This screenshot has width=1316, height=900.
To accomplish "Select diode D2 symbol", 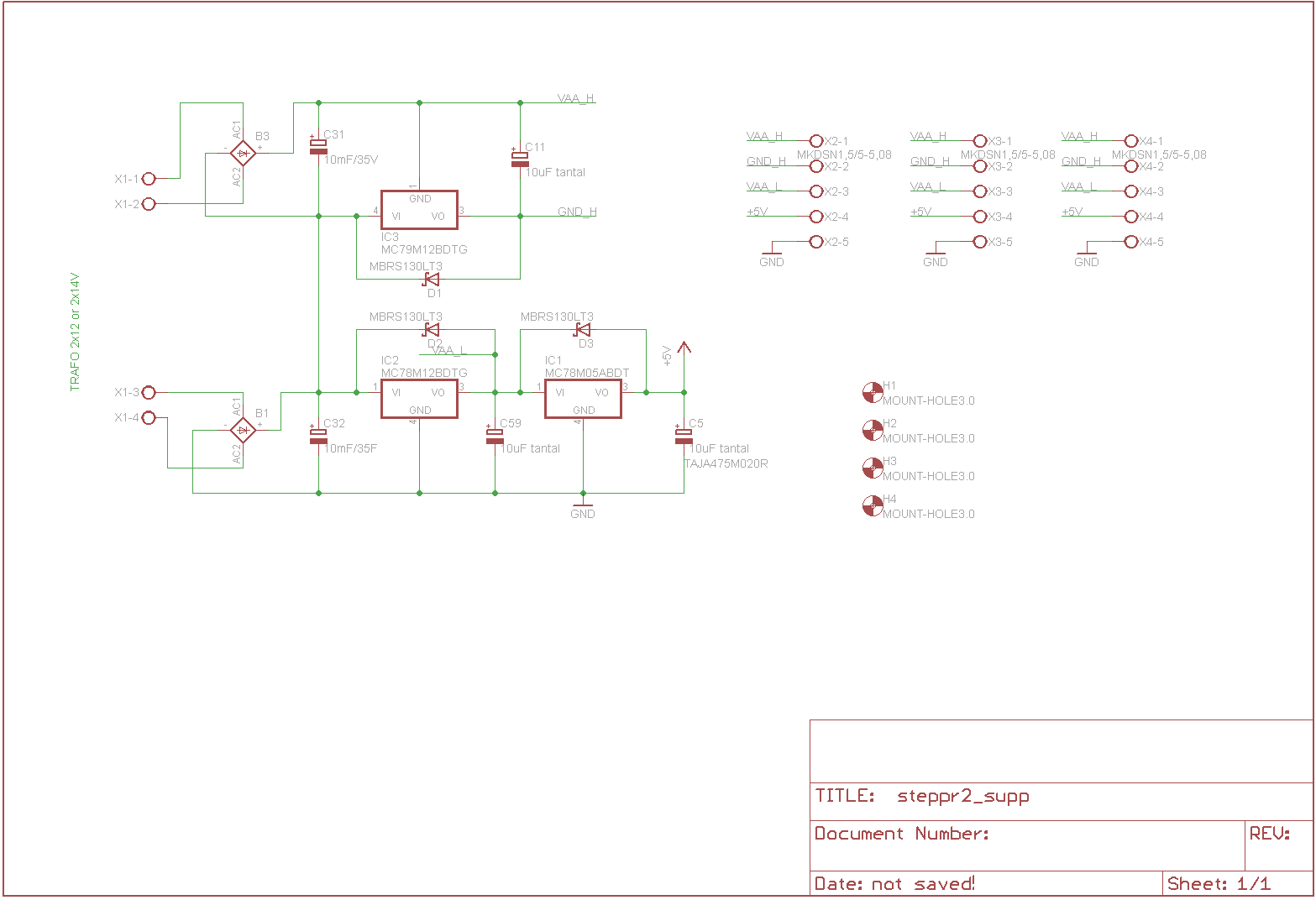I will point(432,329).
